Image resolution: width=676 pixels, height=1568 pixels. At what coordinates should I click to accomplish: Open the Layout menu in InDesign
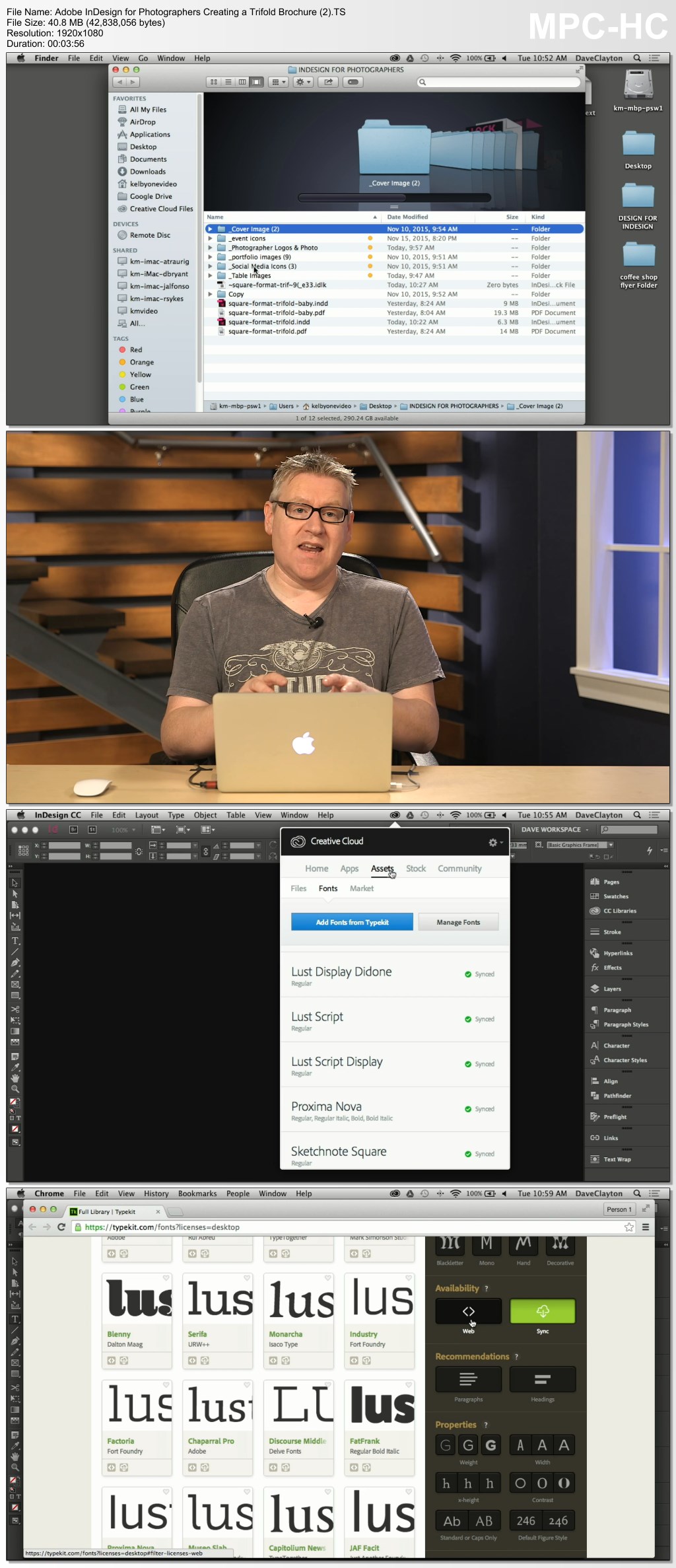coord(147,815)
